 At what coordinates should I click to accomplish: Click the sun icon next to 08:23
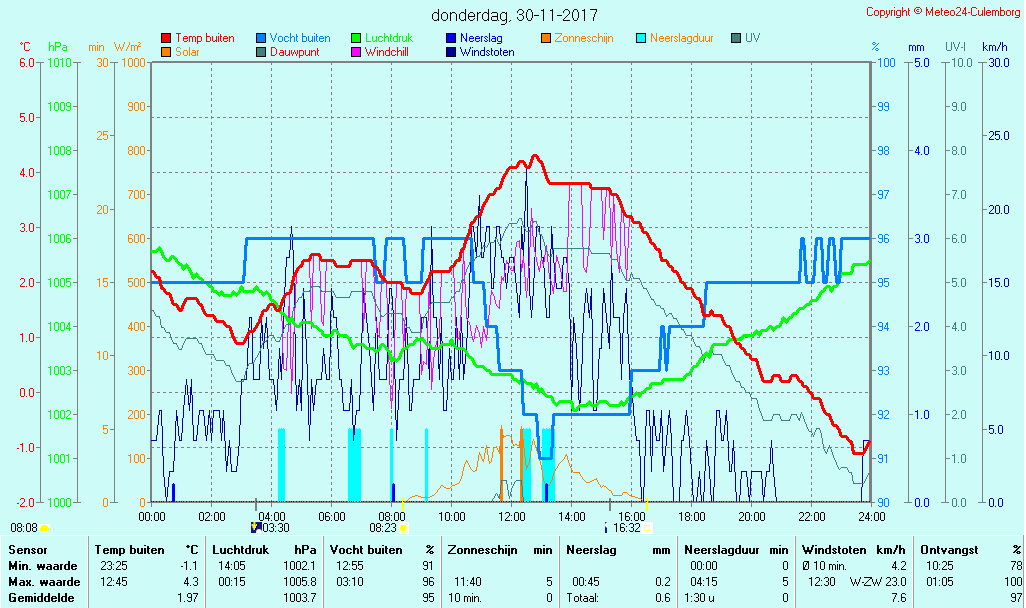click(x=404, y=527)
